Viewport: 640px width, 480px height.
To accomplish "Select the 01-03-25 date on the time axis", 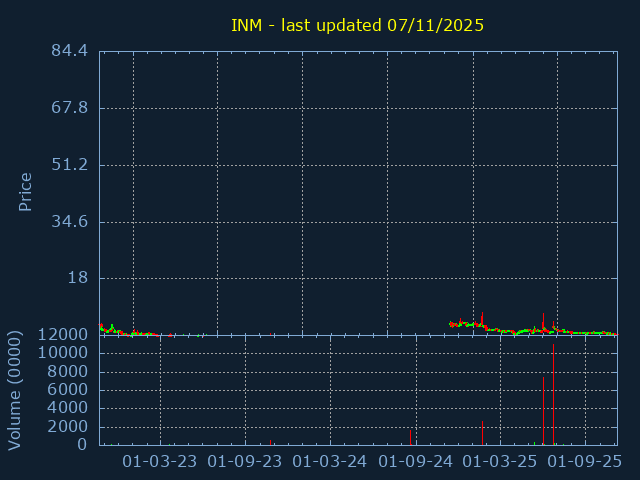I will pyautogui.click(x=500, y=462).
